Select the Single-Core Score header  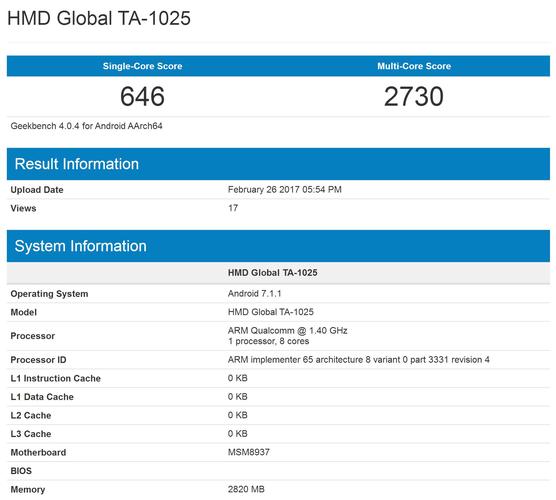tap(143, 66)
